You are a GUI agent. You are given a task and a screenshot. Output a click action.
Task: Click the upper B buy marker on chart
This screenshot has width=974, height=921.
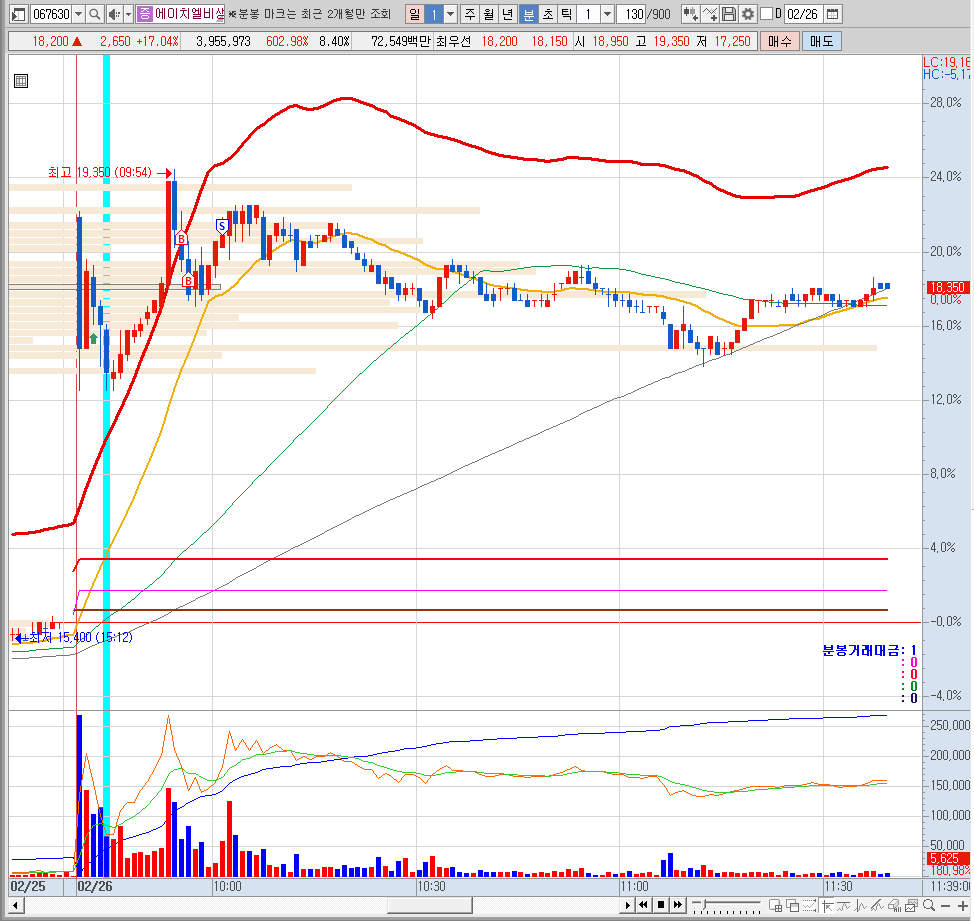(181, 238)
